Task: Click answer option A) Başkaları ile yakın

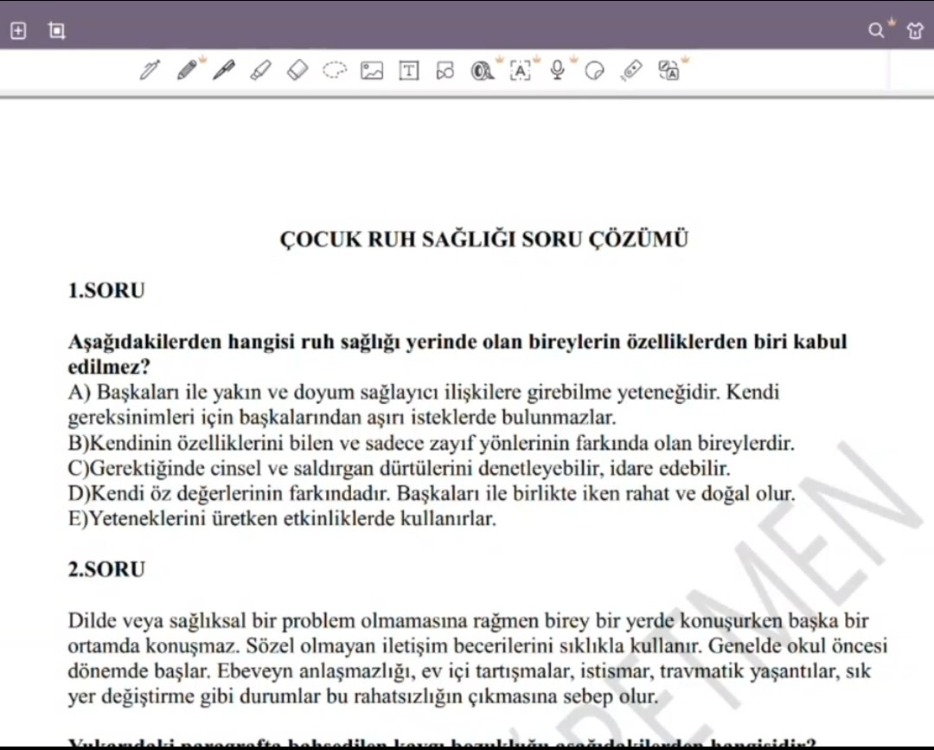Action: (424, 404)
